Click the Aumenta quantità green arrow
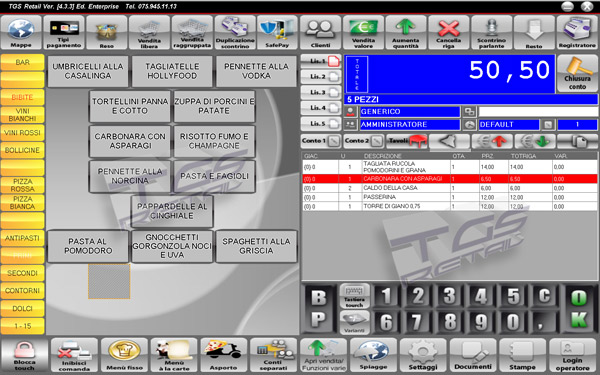 (x=406, y=33)
